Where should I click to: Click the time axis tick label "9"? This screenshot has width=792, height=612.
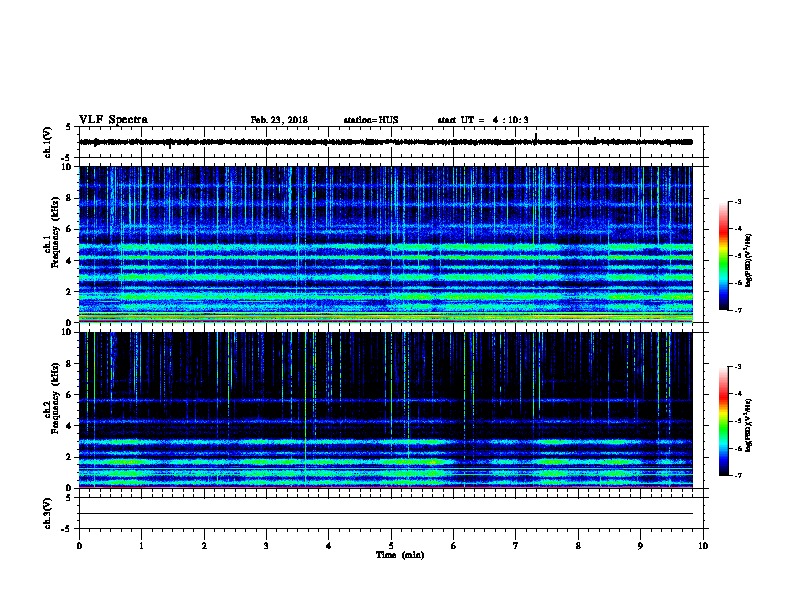[x=640, y=546]
